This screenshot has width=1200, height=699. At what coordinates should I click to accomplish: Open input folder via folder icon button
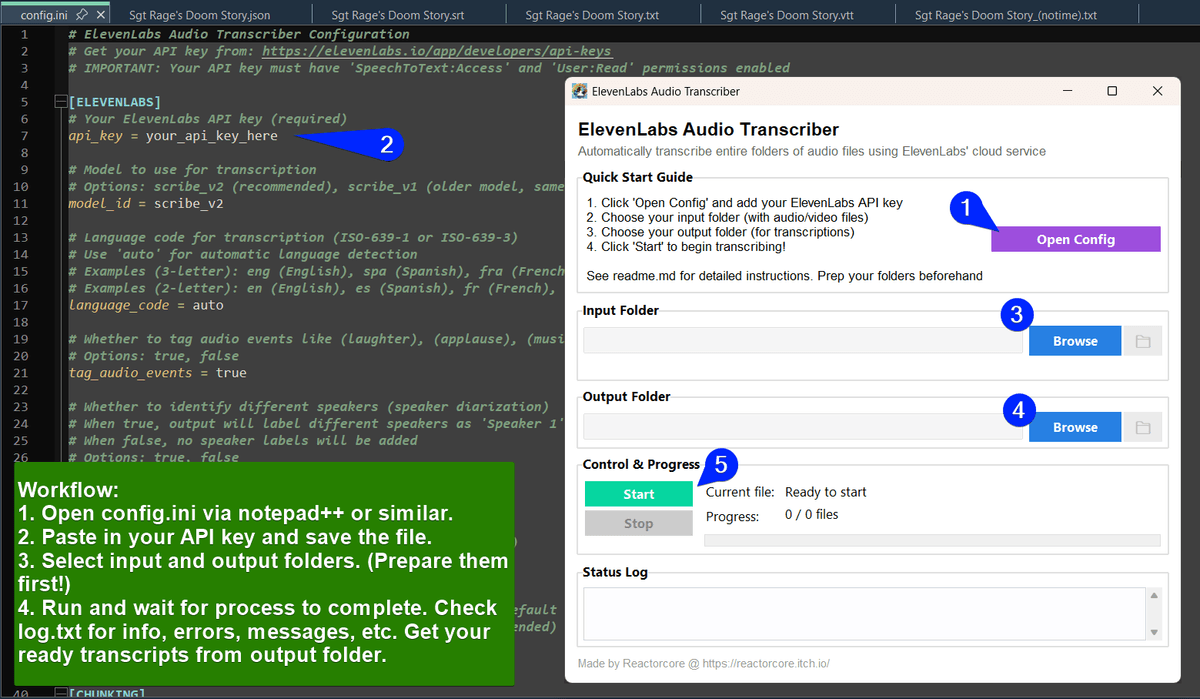point(1142,341)
